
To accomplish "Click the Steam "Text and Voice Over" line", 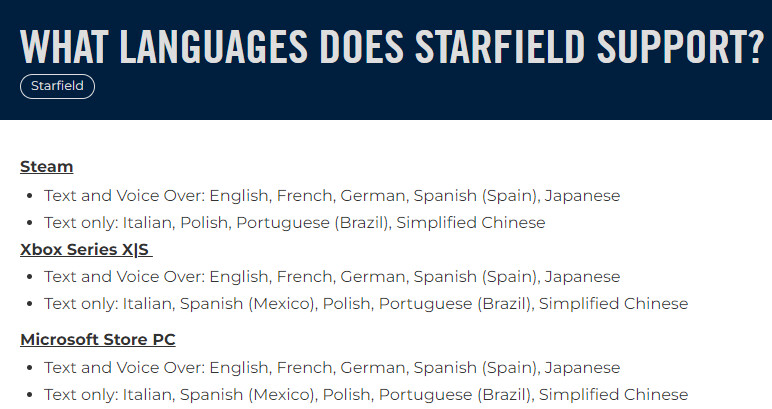I will point(332,196).
